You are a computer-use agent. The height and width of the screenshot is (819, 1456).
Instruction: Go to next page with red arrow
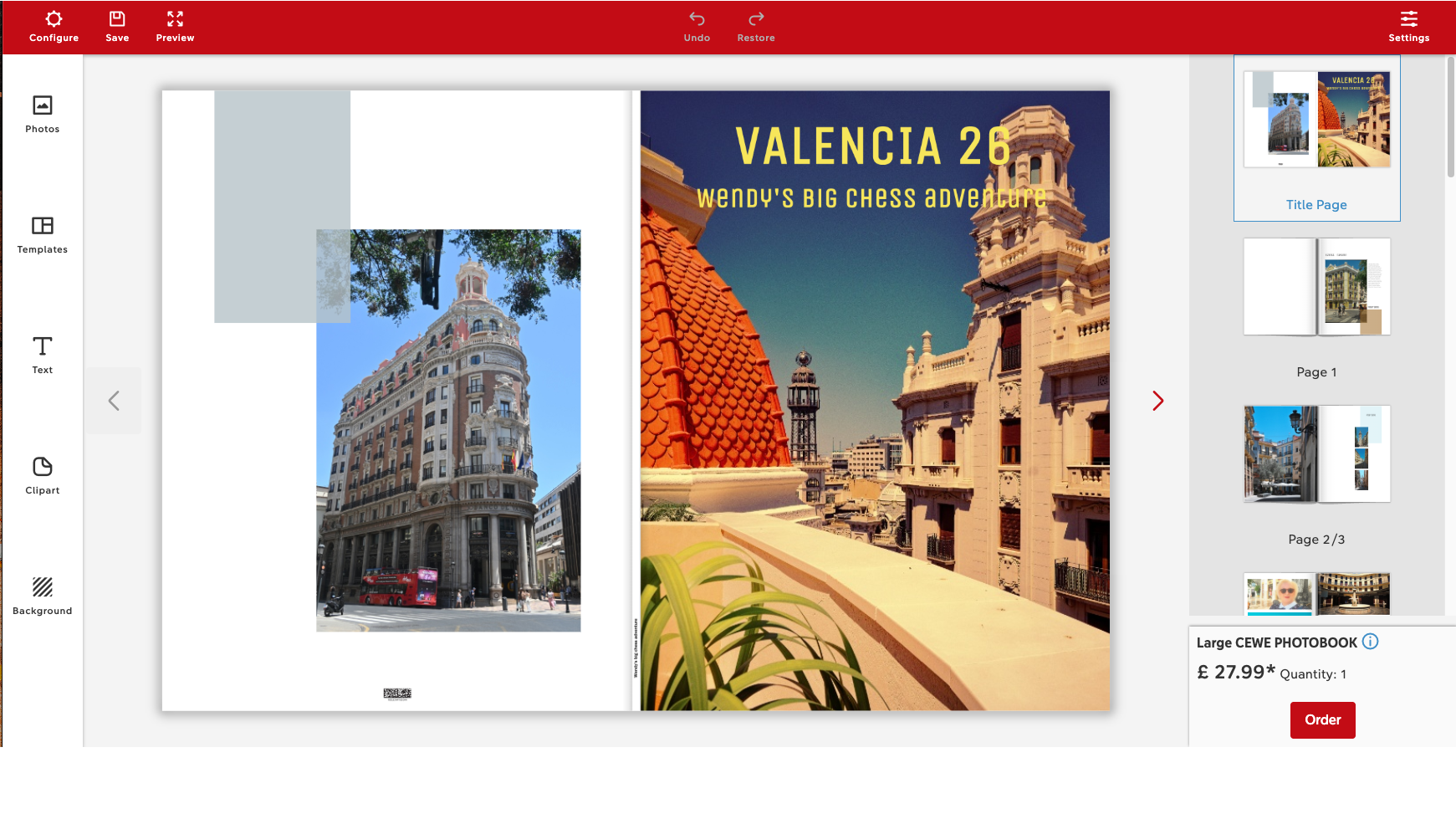(x=1158, y=401)
